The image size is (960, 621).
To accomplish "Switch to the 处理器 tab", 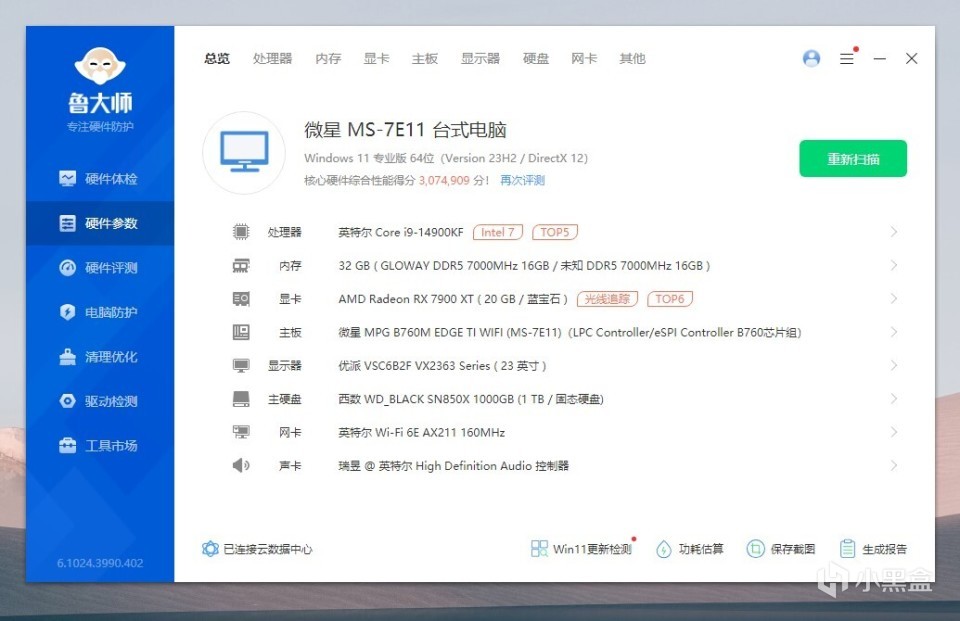I will coord(272,59).
